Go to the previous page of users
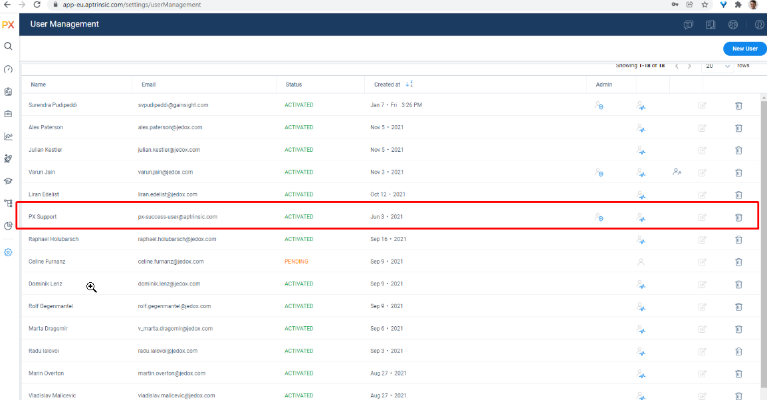Screen dimensions: 768x401 coord(676,66)
